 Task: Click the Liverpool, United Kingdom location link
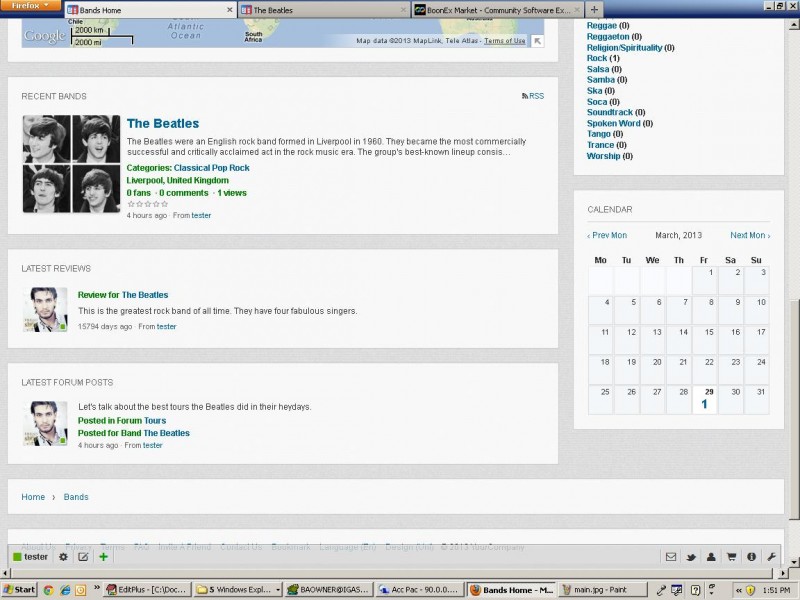178,180
